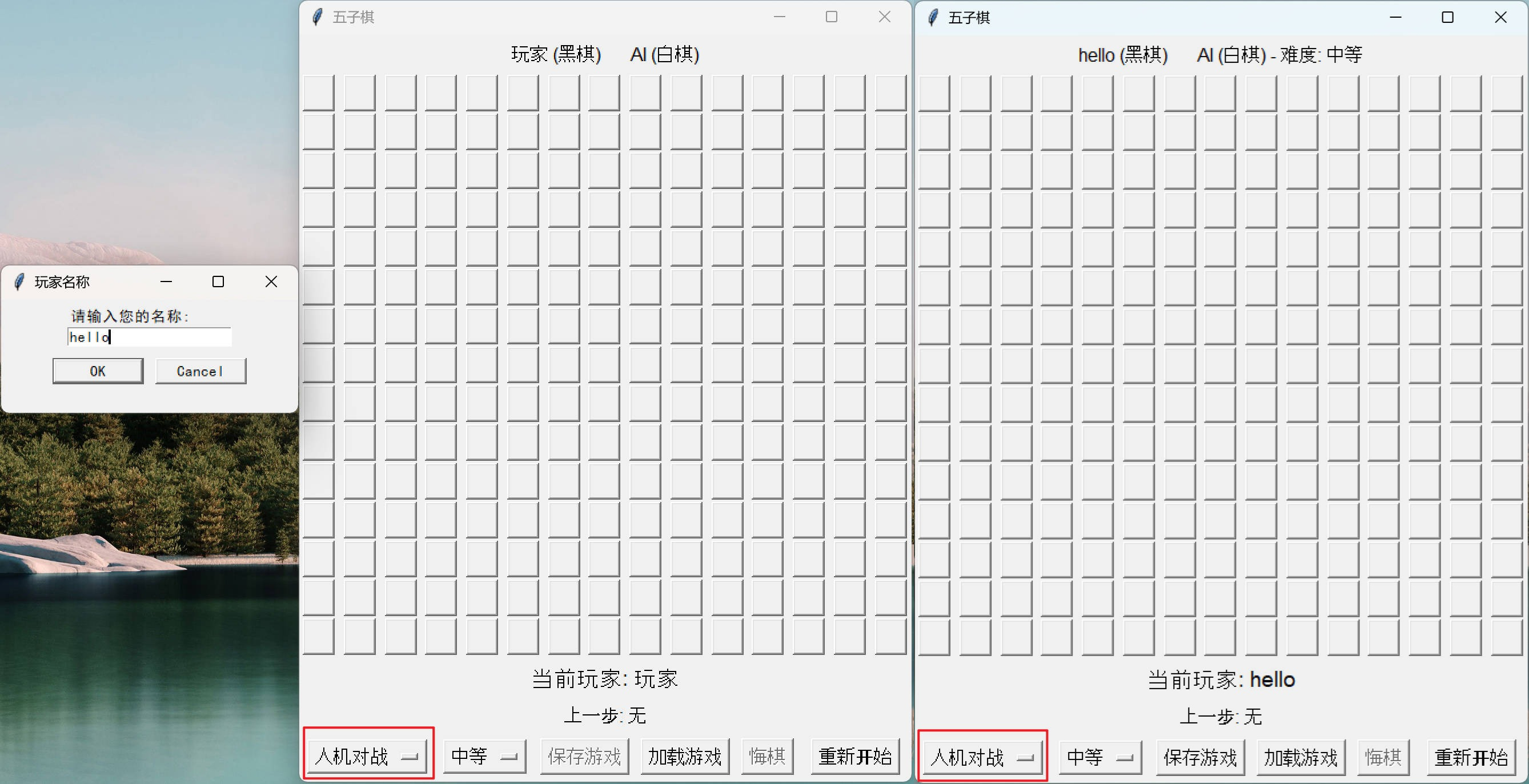1529x784 pixels.
Task: Click 加载游戏 button in left window
Action: (684, 756)
